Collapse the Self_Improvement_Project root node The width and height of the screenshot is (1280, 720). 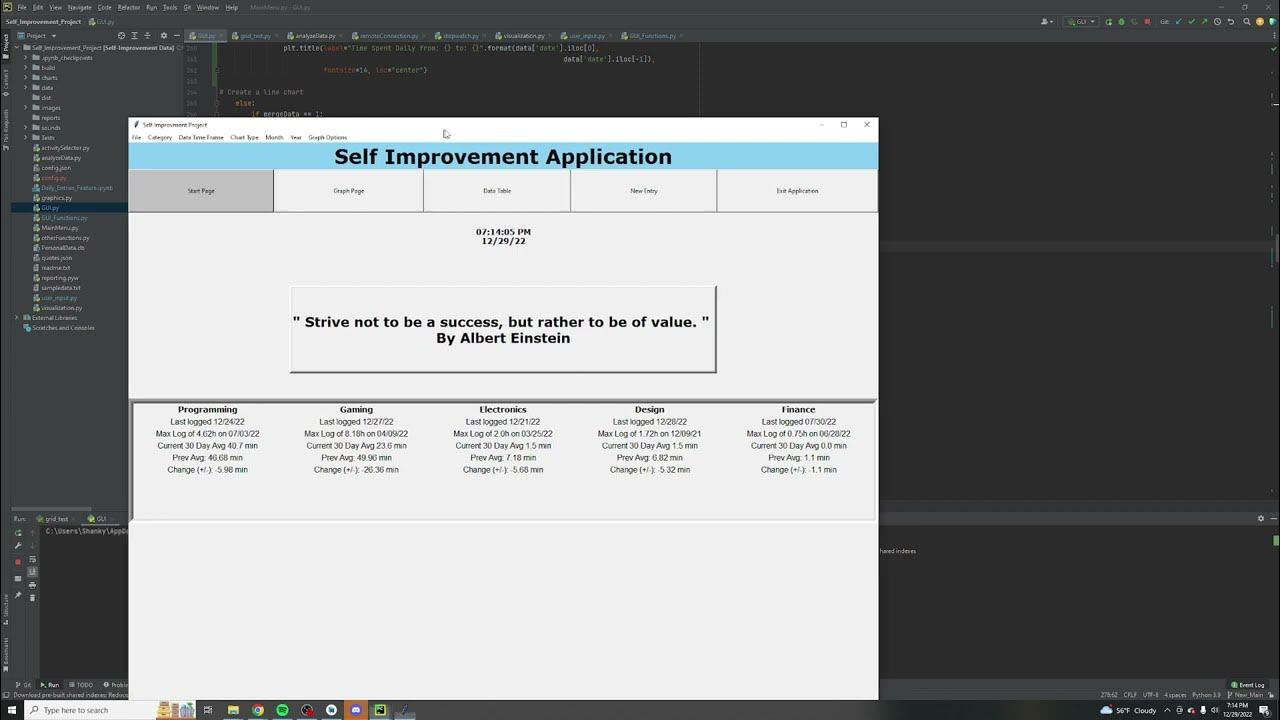[17, 48]
